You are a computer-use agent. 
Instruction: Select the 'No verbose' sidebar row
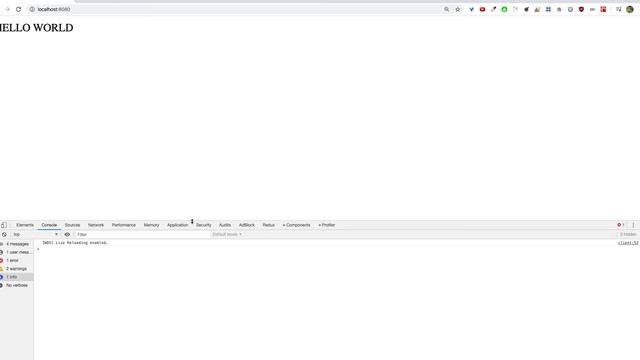tap(17, 285)
